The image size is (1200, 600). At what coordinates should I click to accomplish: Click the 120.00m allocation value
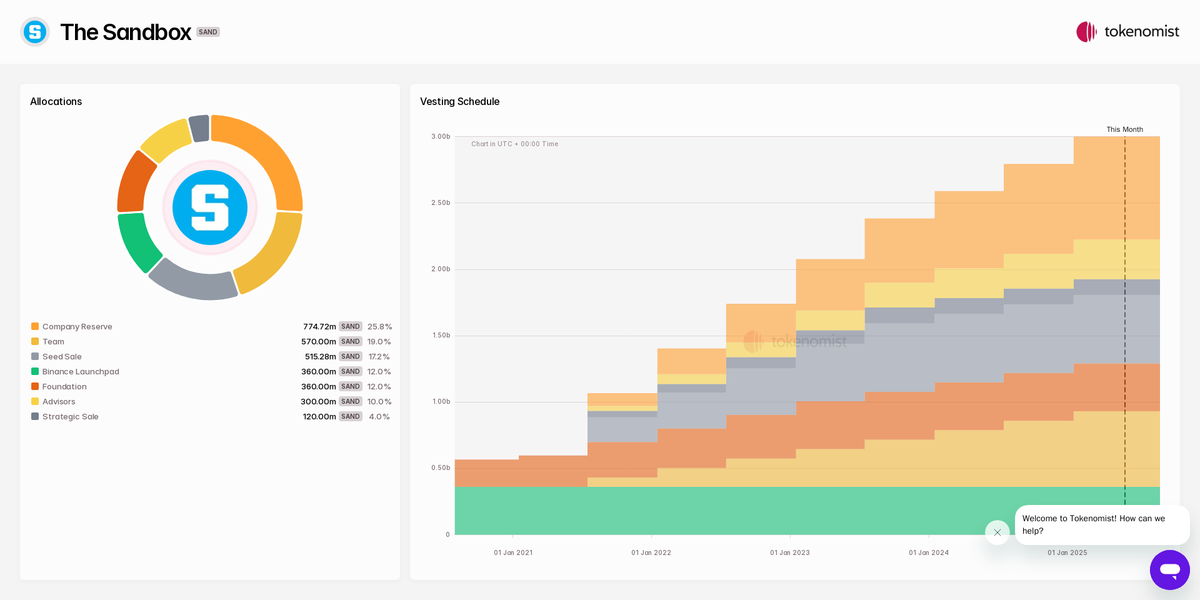(319, 416)
